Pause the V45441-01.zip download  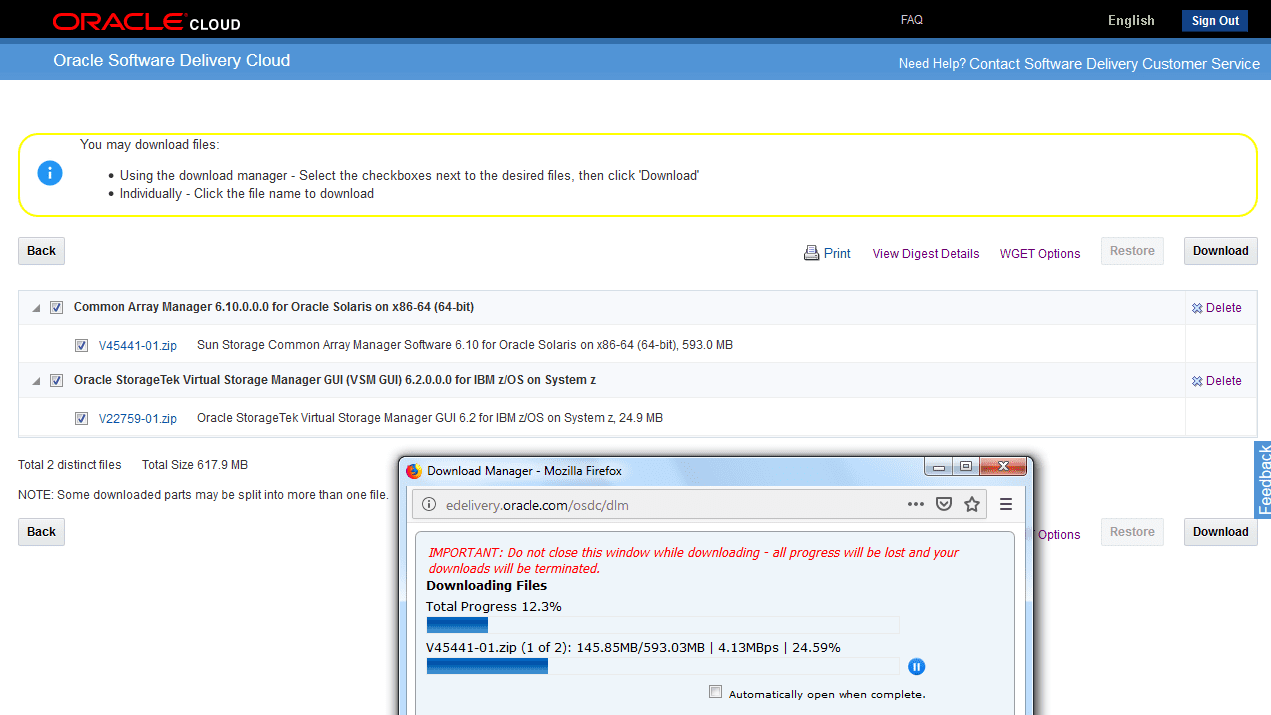(916, 667)
